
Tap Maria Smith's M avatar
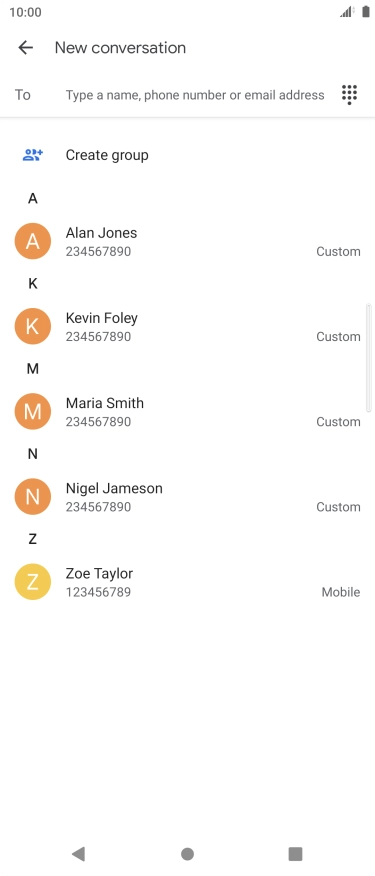click(x=32, y=412)
